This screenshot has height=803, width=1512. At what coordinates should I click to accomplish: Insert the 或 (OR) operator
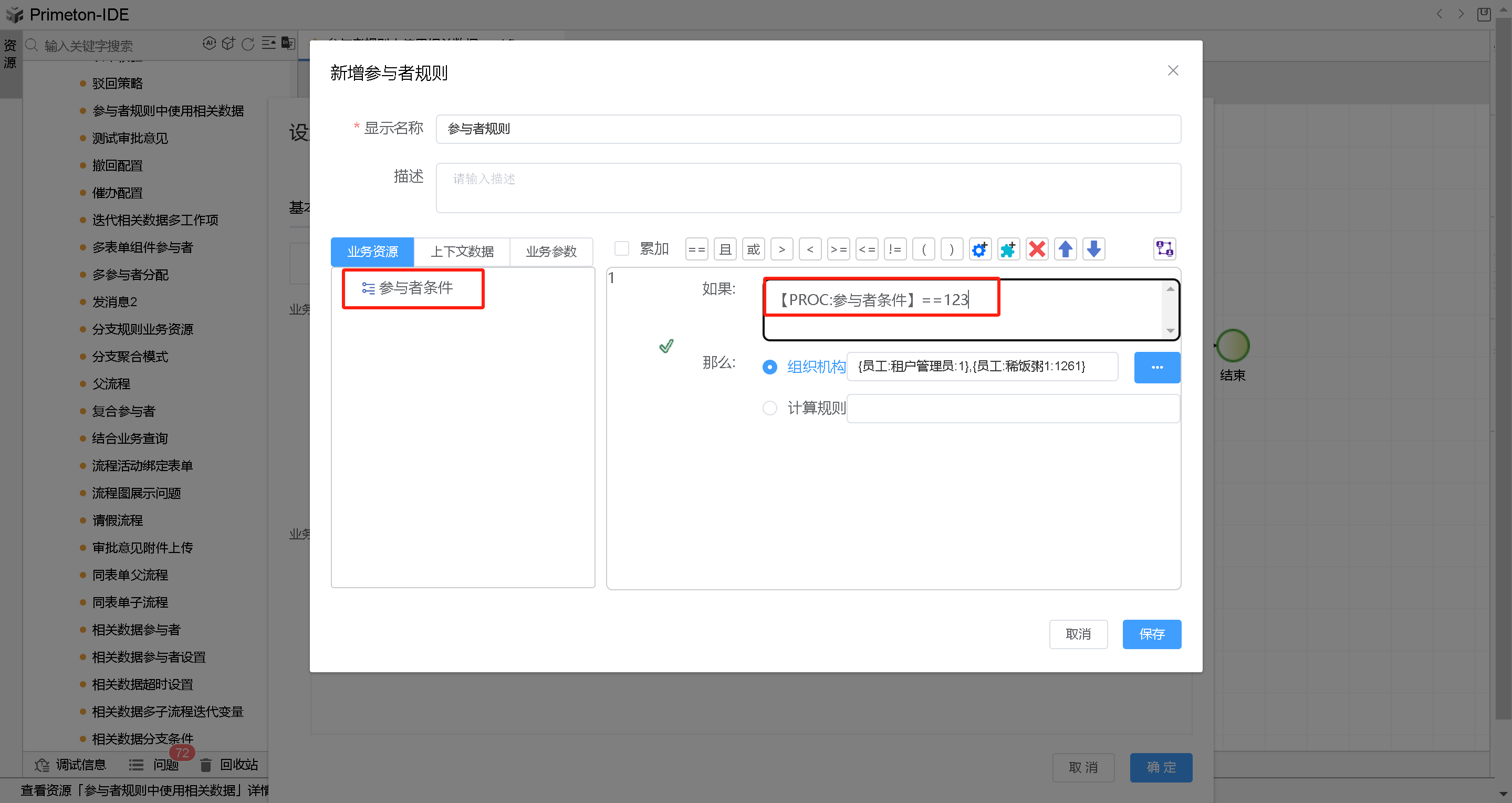click(753, 249)
